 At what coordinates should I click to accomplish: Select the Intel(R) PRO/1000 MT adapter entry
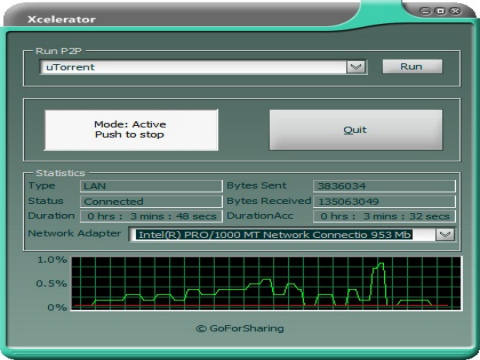point(275,235)
